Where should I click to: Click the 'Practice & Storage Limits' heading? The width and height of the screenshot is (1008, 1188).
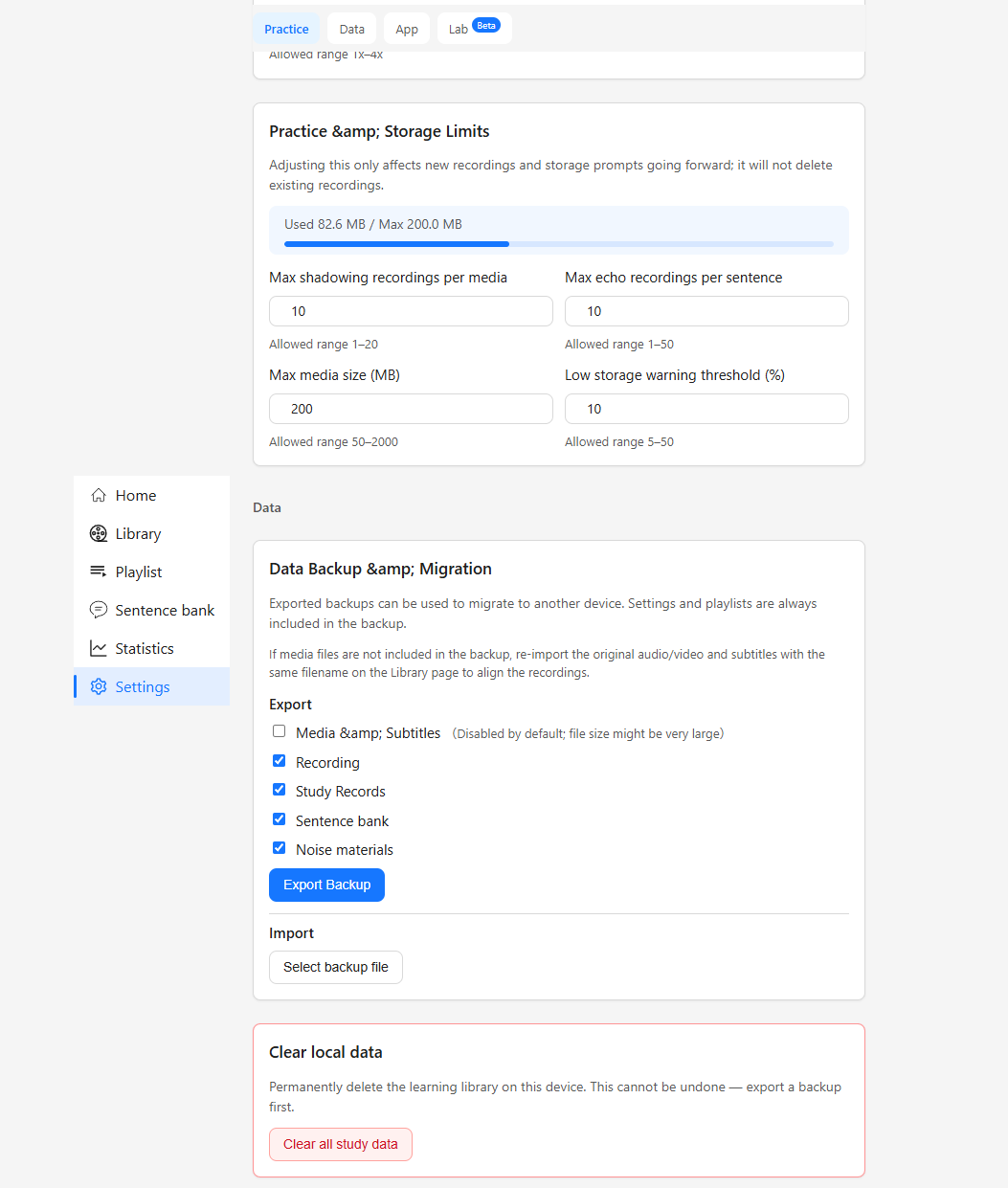point(379,131)
